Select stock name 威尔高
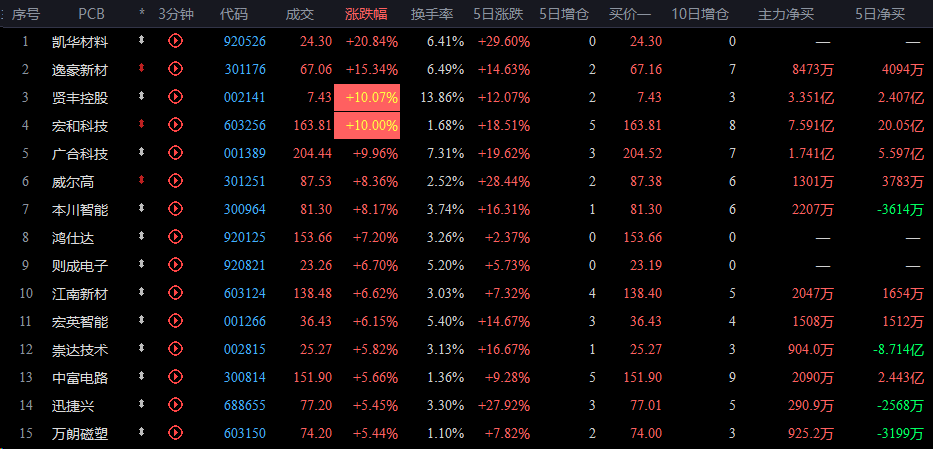Viewport: 933px width, 449px height. pos(73,182)
